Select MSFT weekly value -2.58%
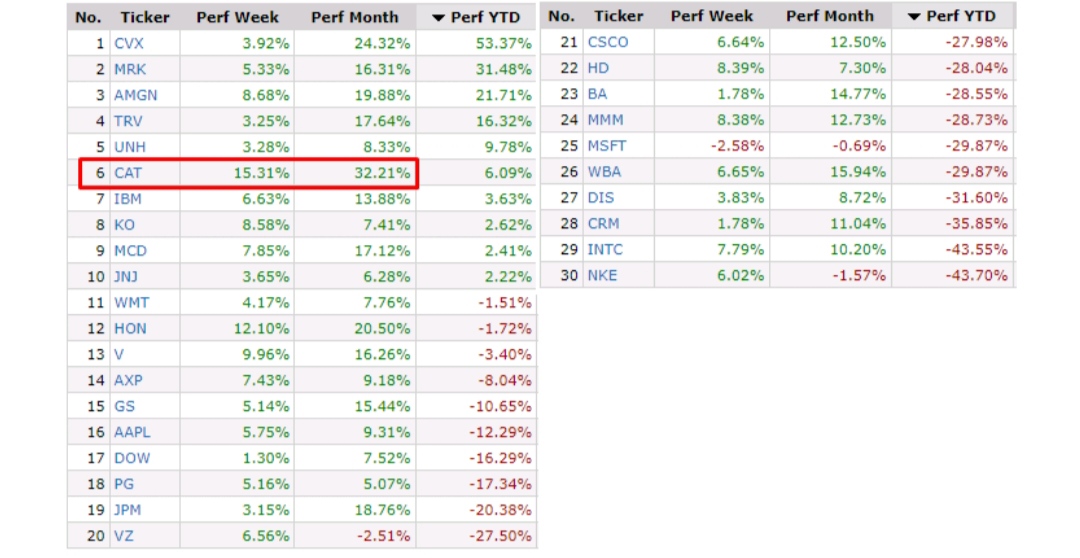Viewport: 1080px width, 558px height. click(x=737, y=146)
